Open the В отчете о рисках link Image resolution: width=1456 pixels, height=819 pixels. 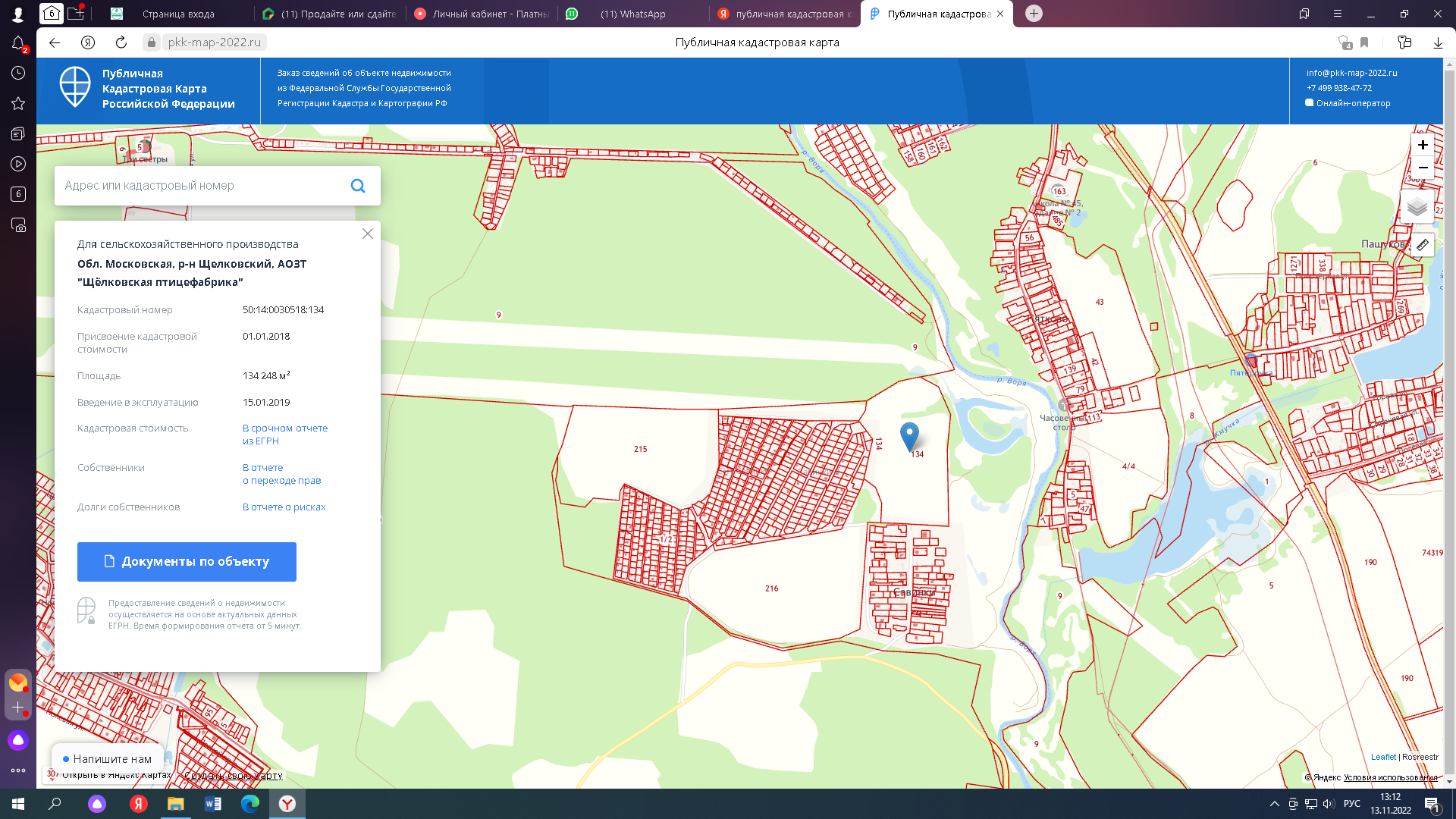click(284, 507)
